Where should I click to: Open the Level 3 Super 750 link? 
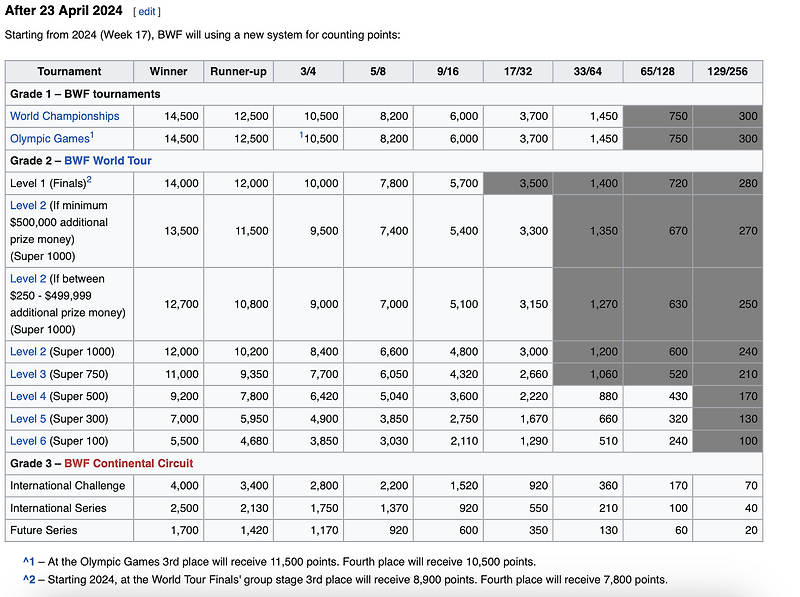(28, 375)
